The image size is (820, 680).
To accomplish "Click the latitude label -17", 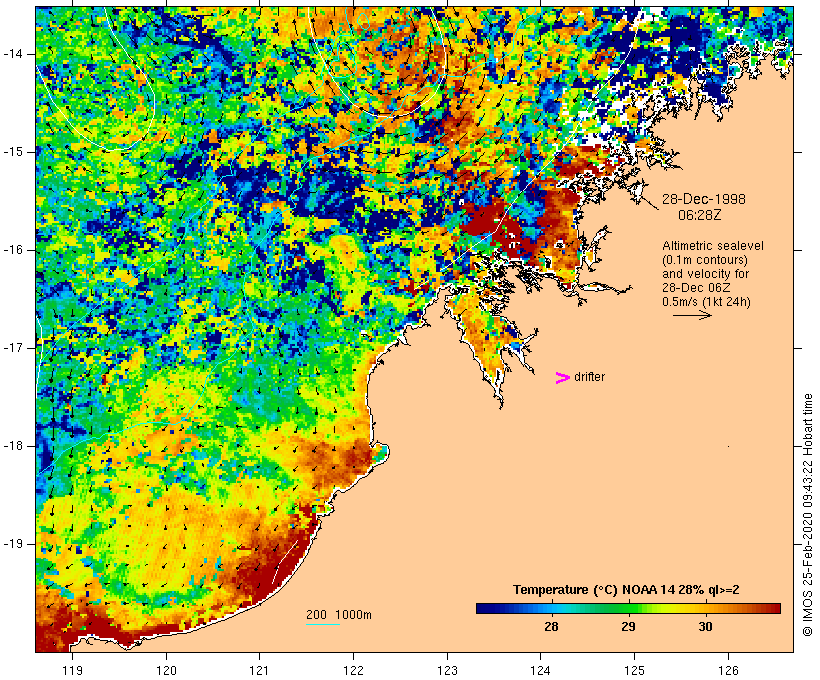I will coord(13,348).
